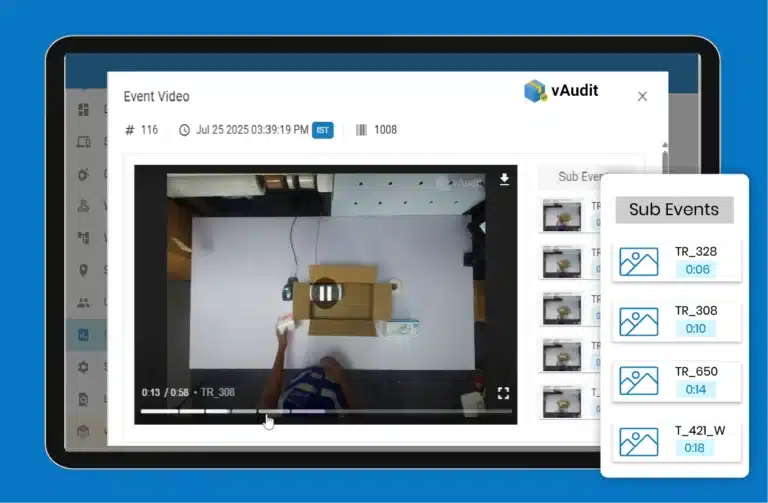
Task: Select the location pin icon in the sidebar
Action: point(83,270)
